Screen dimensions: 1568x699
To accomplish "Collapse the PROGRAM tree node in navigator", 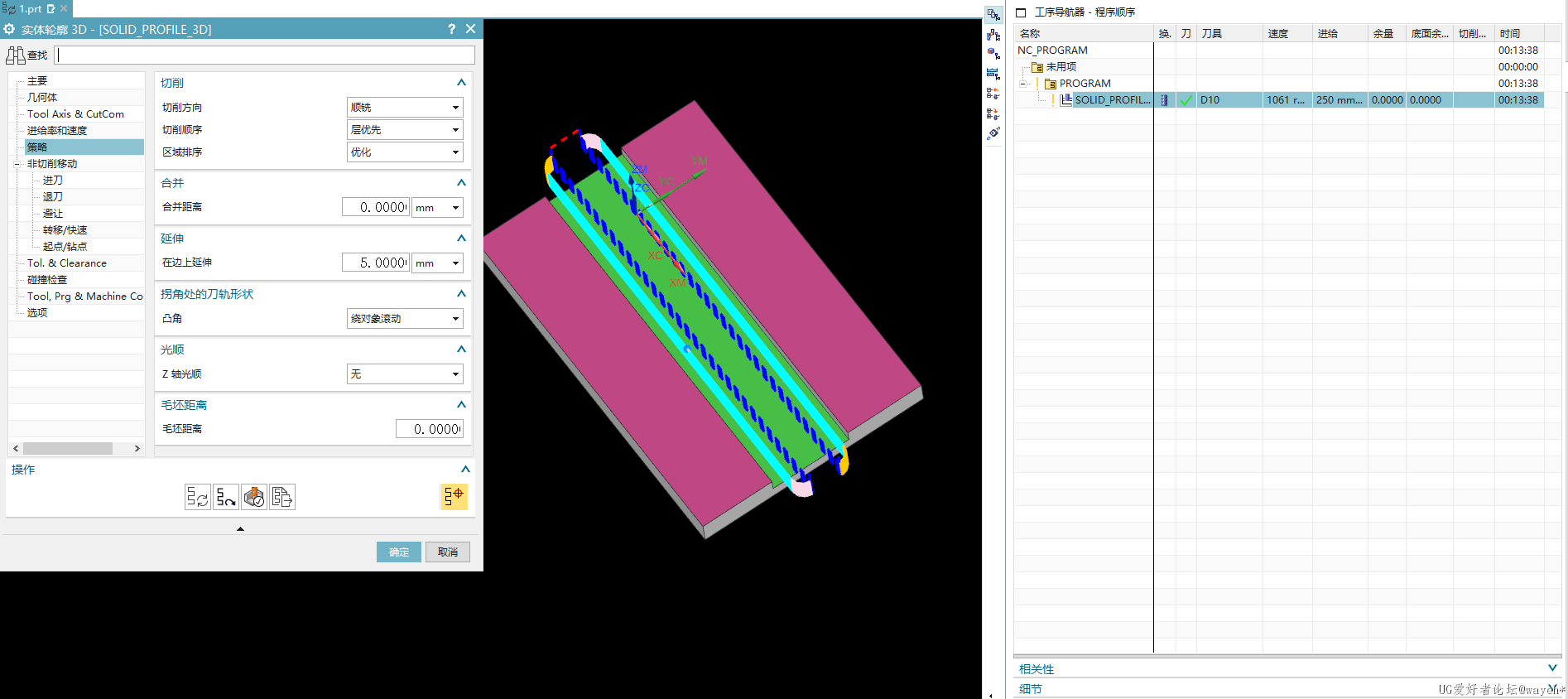I will (1023, 84).
